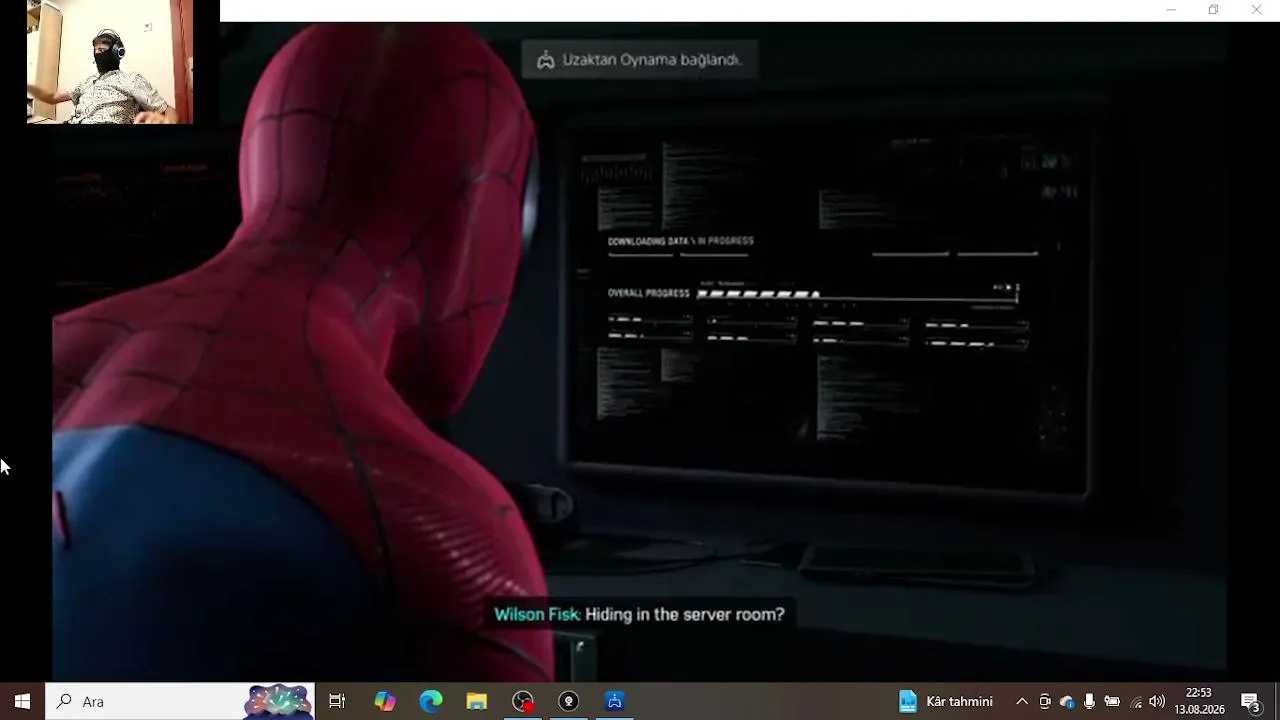1280x720 pixels.
Task: Click the DOWNLOADING DATA in-game text
Action: 680,241
